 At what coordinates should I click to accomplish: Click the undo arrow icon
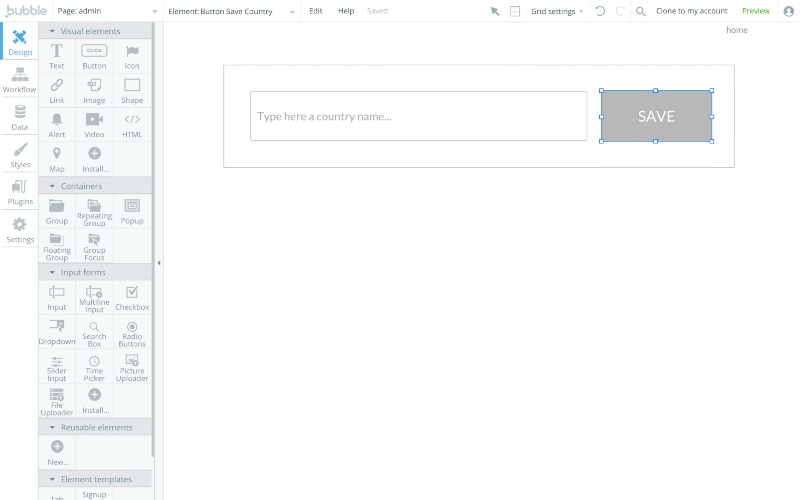tap(600, 11)
